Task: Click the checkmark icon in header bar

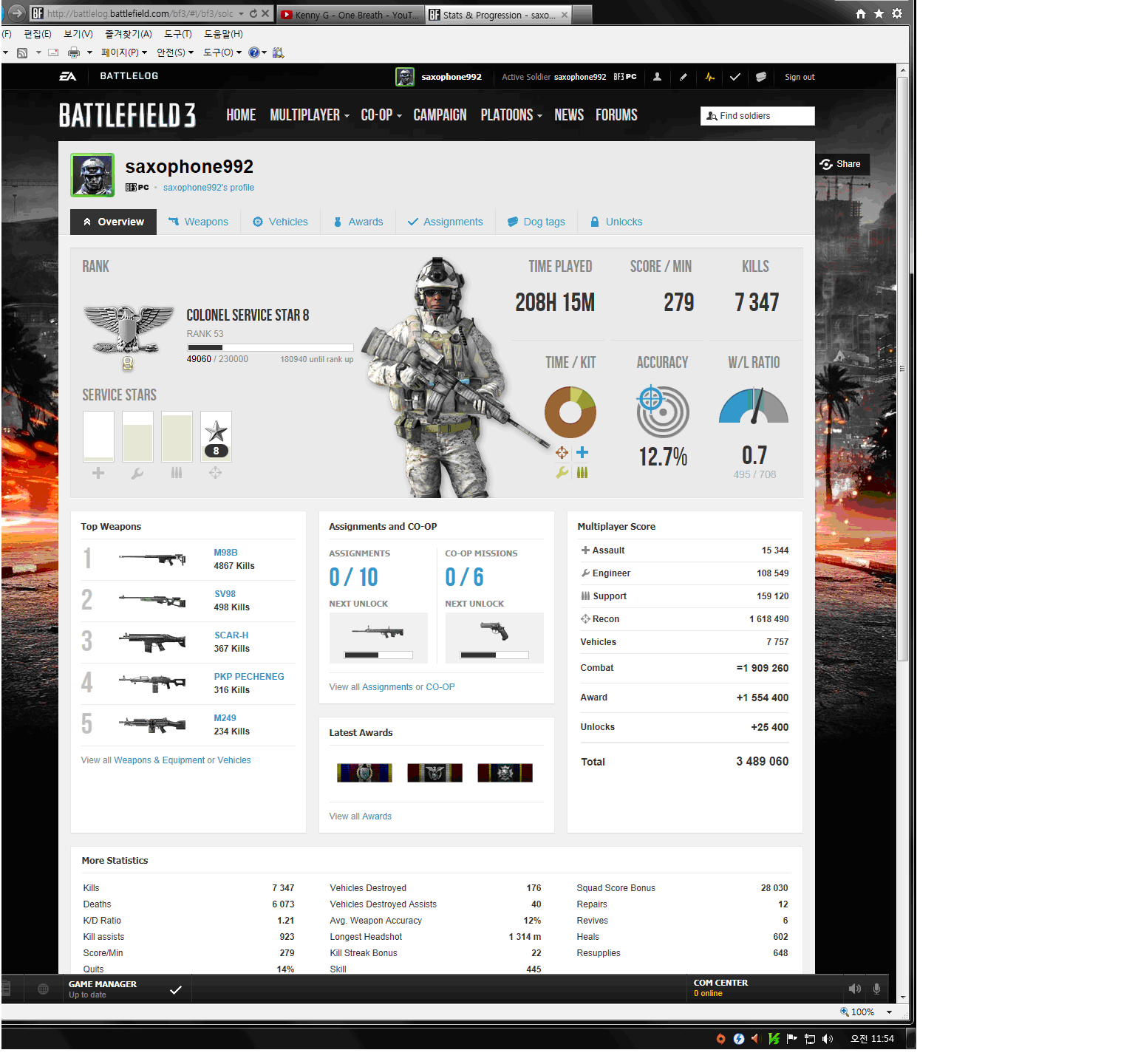Action: tap(735, 77)
